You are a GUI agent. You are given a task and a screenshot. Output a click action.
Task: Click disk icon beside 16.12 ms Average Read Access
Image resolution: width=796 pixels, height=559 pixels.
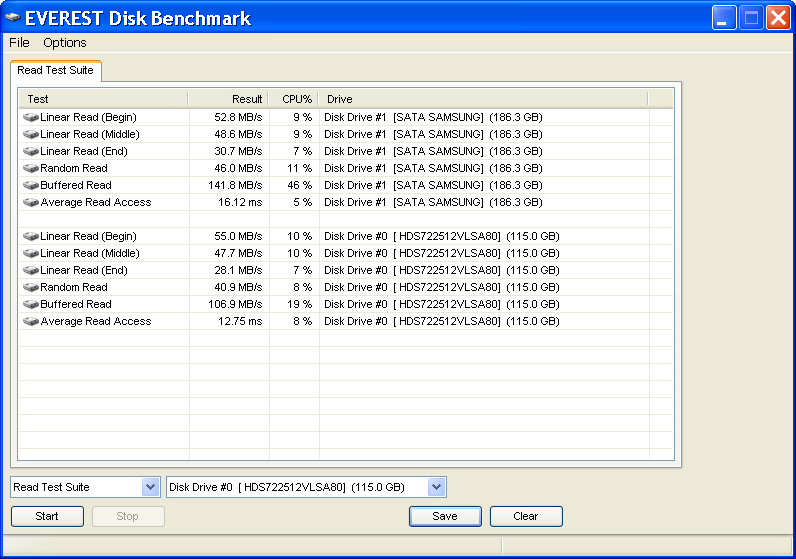[31, 203]
